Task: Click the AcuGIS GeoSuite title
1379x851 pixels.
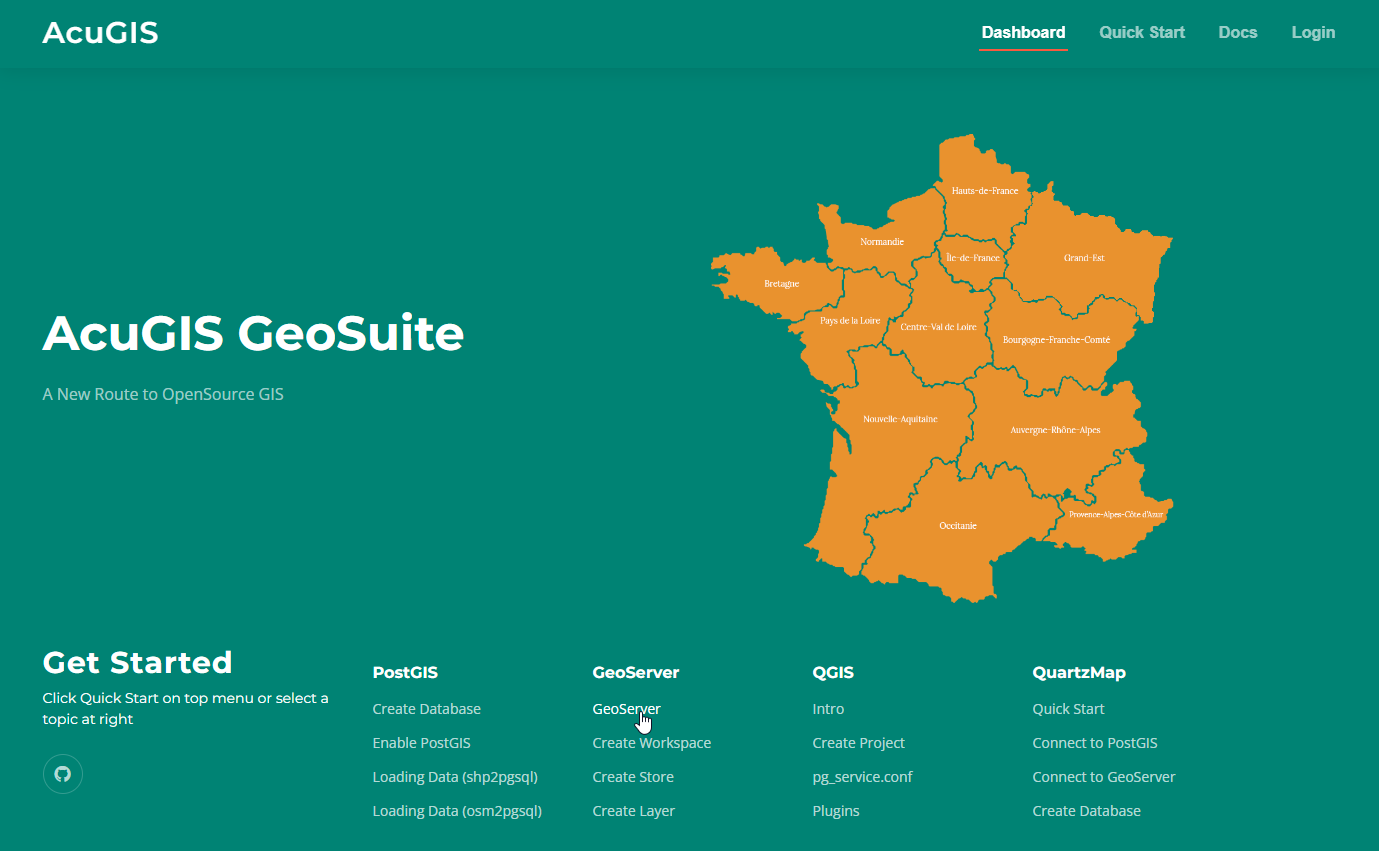Action: point(253,333)
